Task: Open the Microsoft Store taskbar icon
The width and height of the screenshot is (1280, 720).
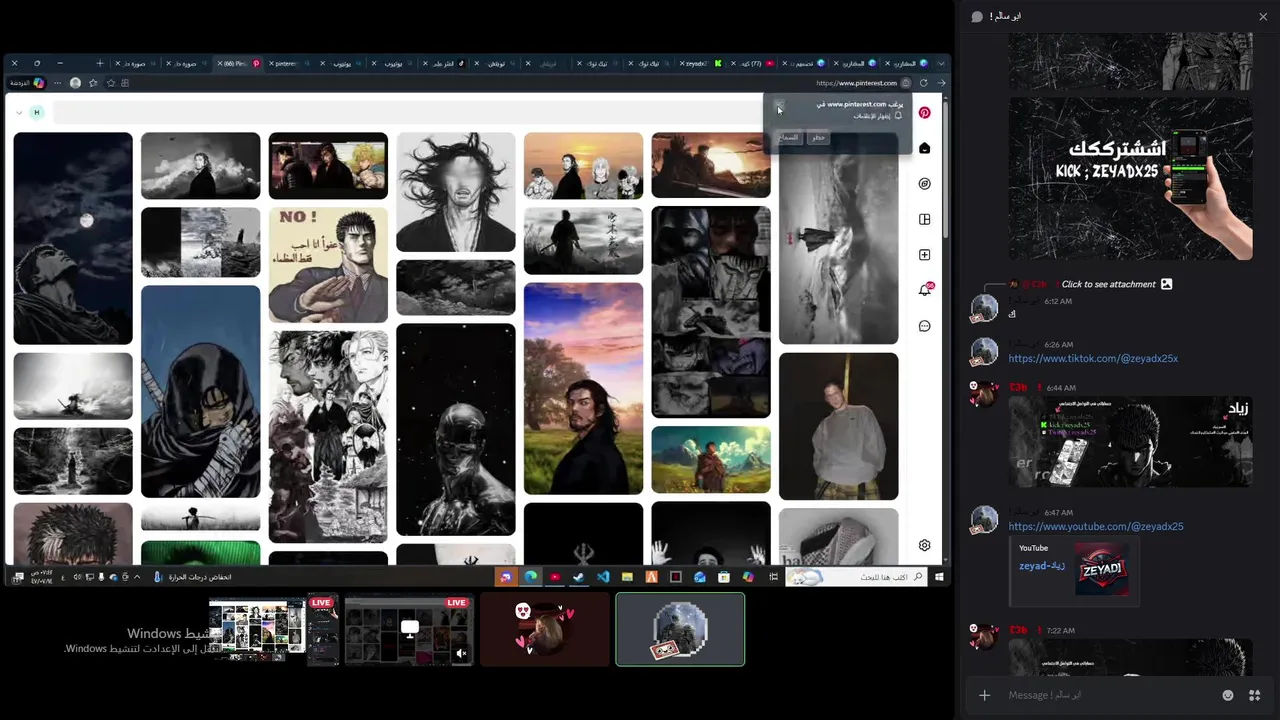Action: pos(724,577)
